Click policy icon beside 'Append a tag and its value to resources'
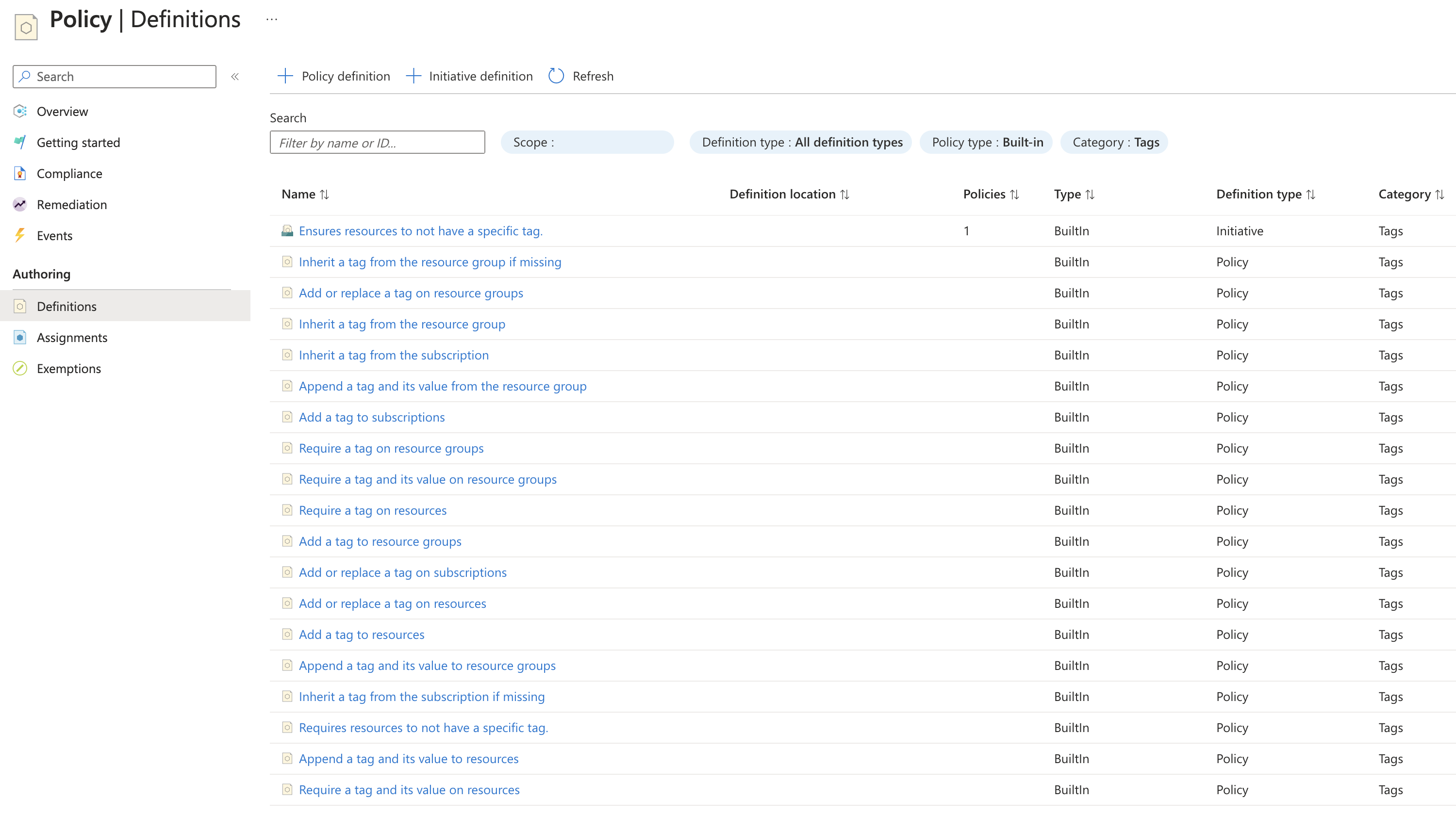 (x=287, y=759)
